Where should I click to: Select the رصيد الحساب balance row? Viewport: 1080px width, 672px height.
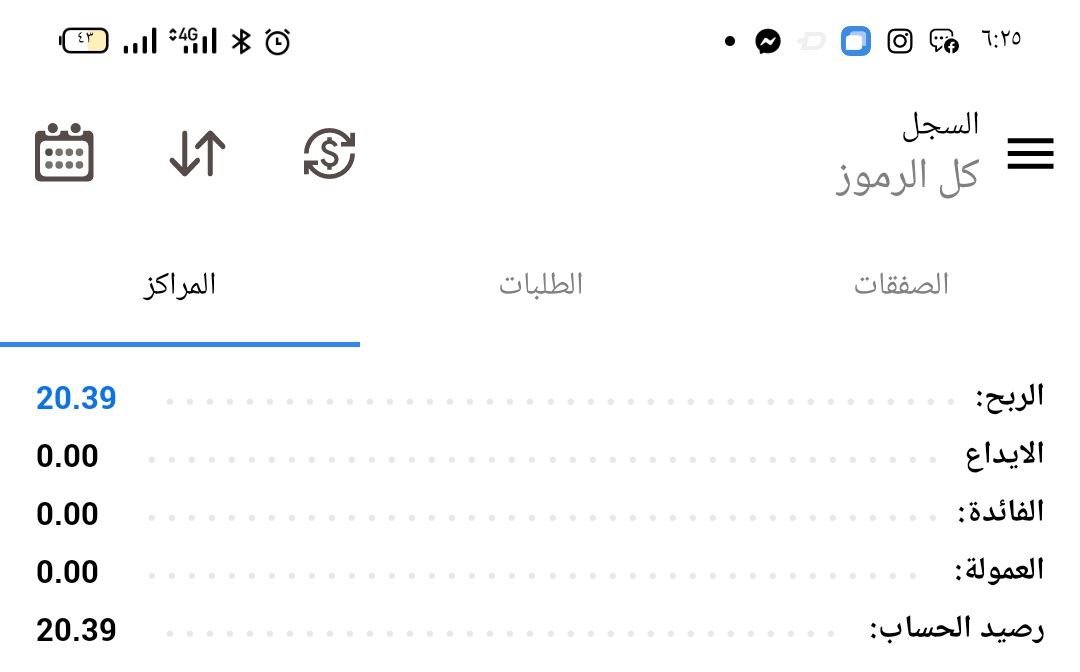point(956,629)
